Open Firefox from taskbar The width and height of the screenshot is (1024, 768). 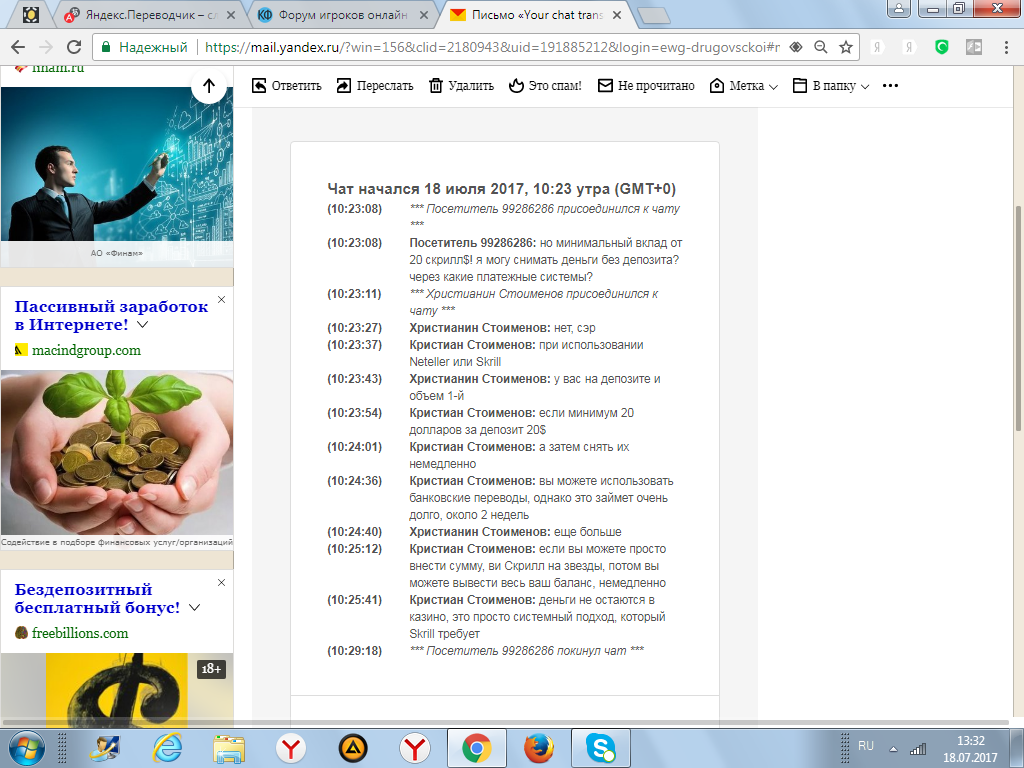(x=539, y=748)
